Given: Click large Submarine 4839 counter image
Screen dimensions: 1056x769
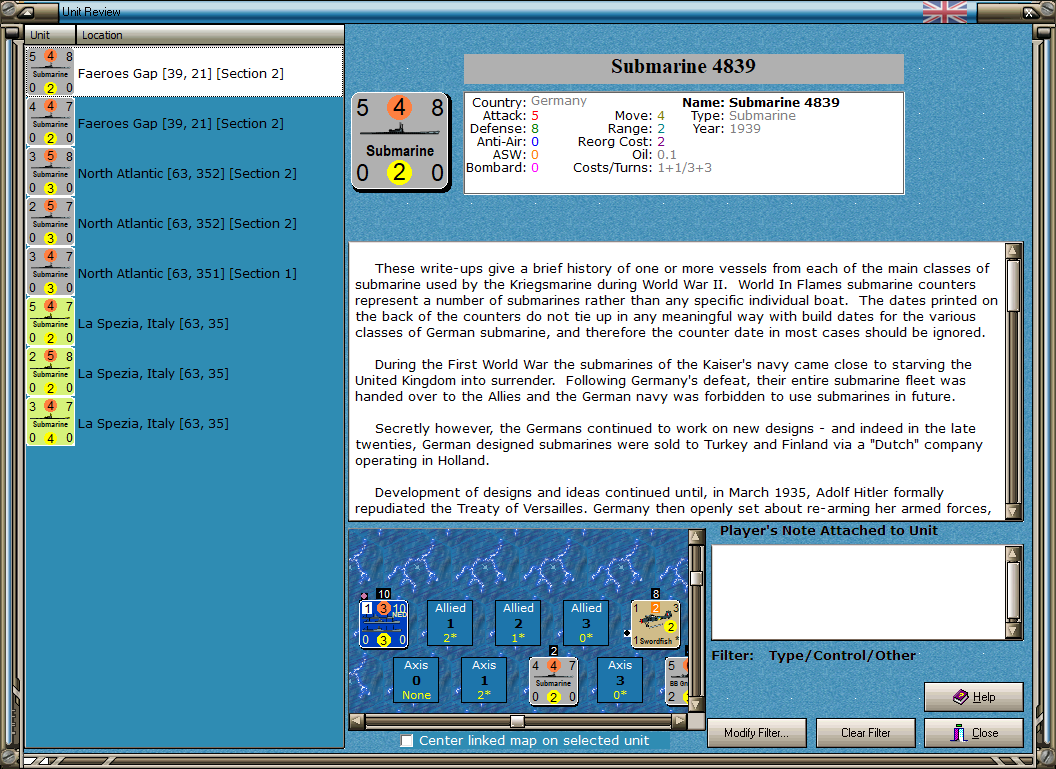Looking at the screenshot, I should (401, 142).
